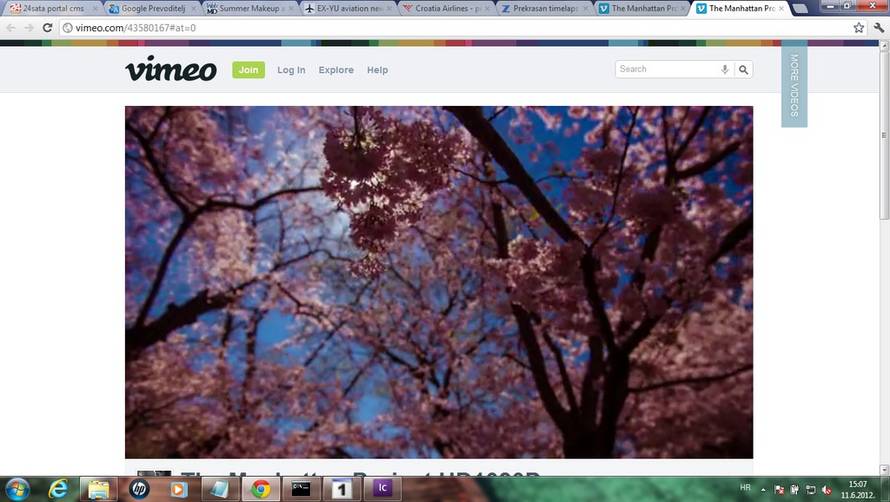Go back with browser back arrow
890x502 pixels.
click(x=11, y=27)
